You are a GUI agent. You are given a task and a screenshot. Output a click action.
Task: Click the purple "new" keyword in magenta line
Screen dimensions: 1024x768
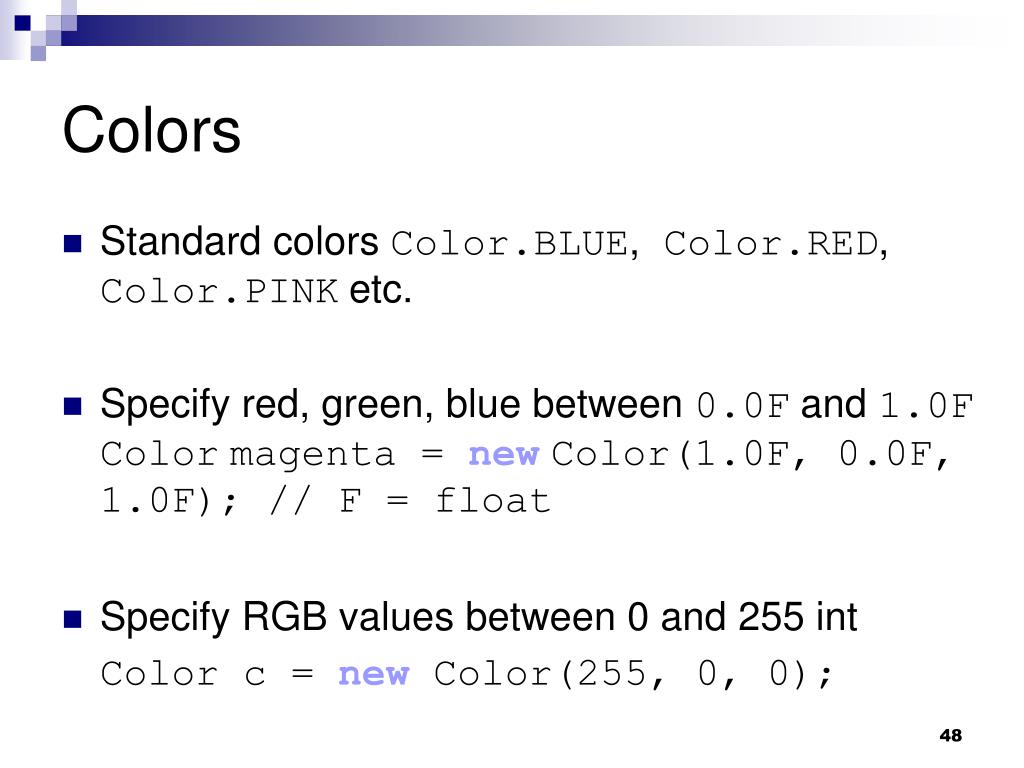pos(504,454)
